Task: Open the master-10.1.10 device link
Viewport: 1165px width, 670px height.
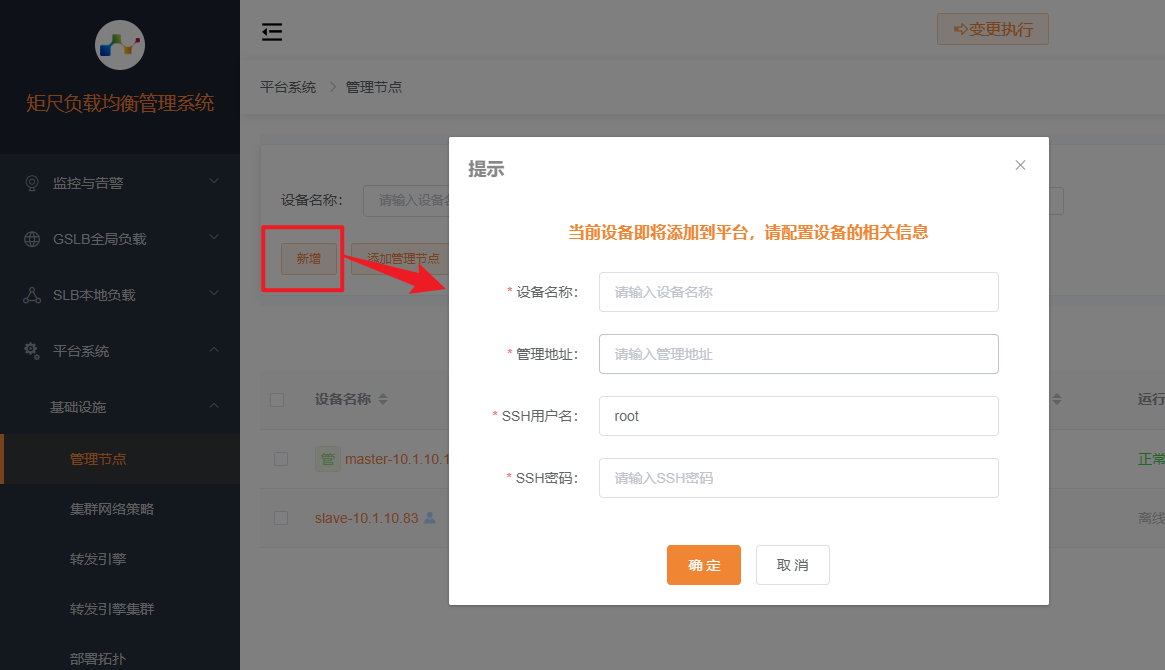Action: tap(397, 459)
